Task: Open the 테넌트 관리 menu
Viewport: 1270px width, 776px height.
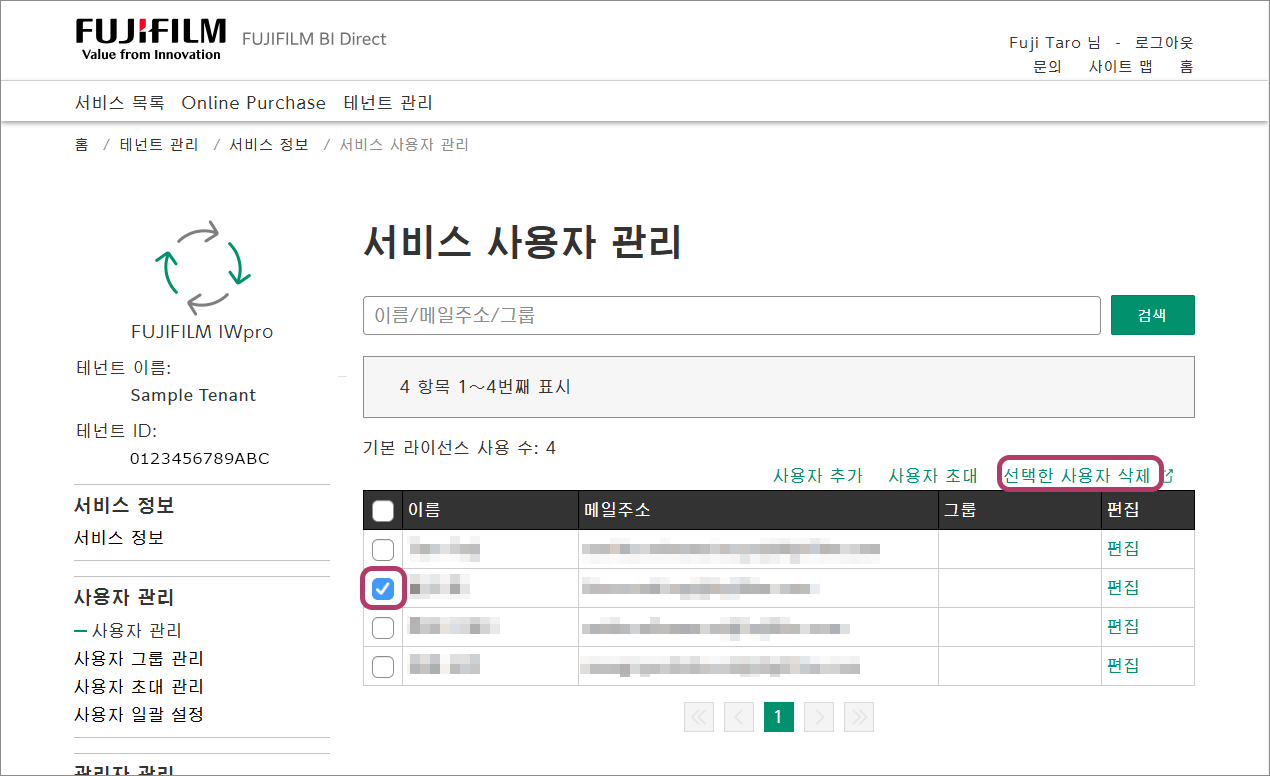Action: (x=388, y=103)
